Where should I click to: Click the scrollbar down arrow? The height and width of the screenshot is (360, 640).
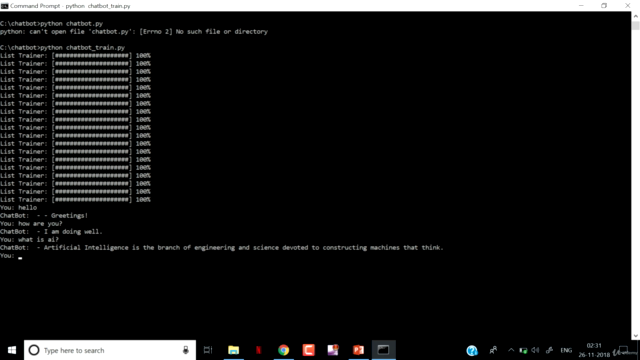636,336
